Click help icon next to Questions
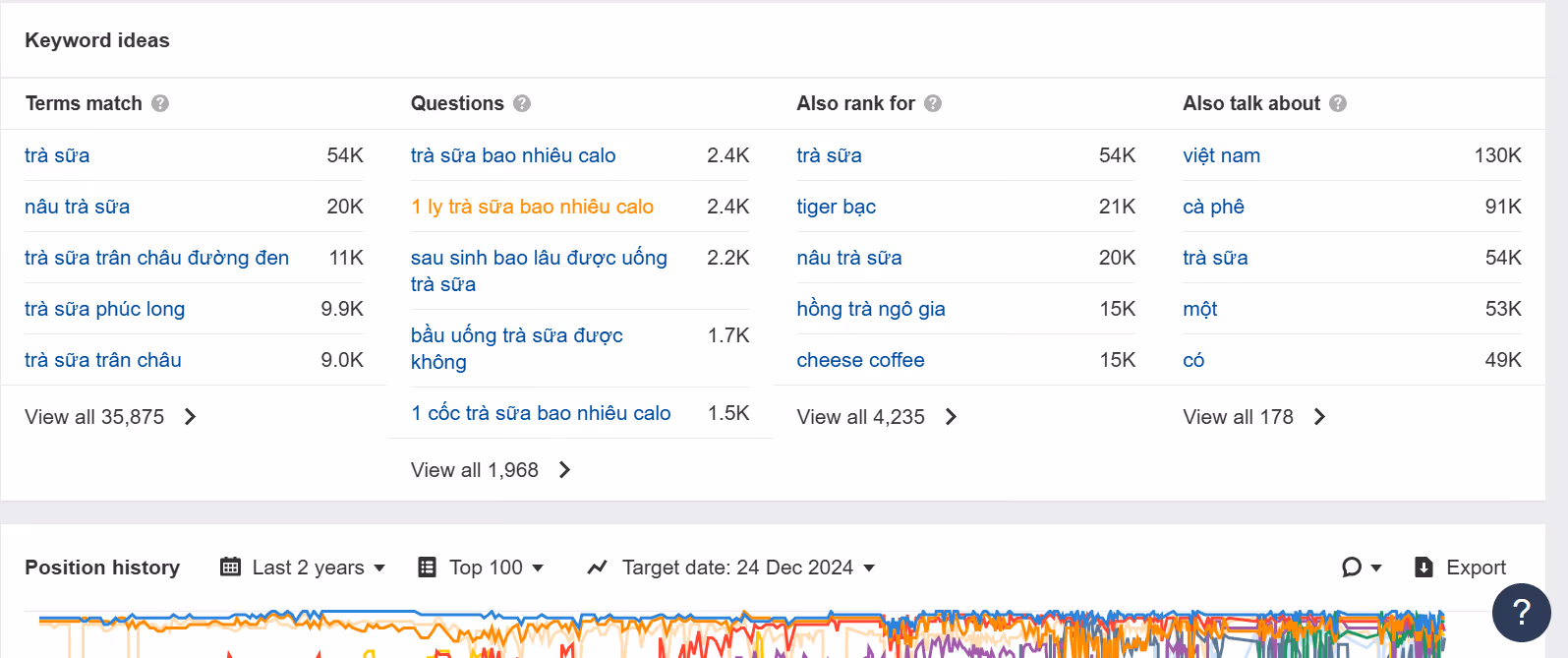The height and width of the screenshot is (658, 1568). point(522,103)
